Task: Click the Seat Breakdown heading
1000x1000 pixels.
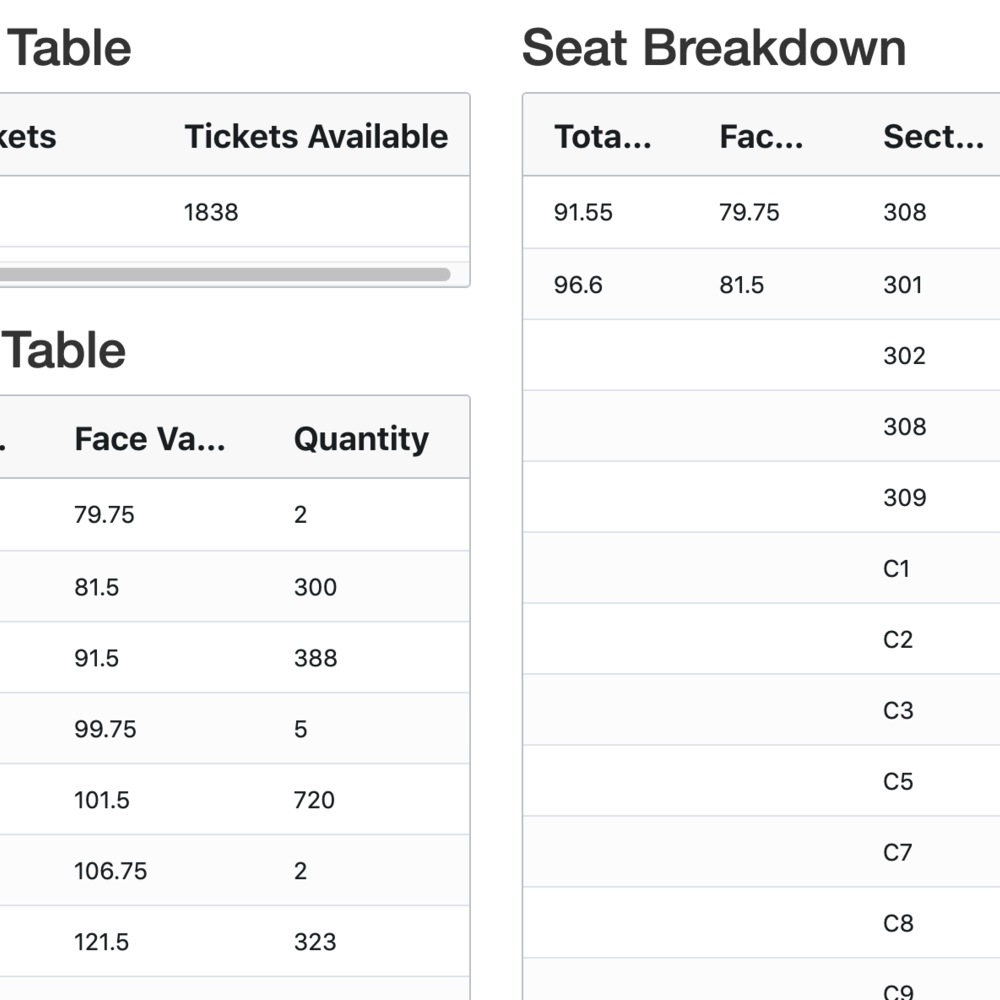Action: point(714,48)
